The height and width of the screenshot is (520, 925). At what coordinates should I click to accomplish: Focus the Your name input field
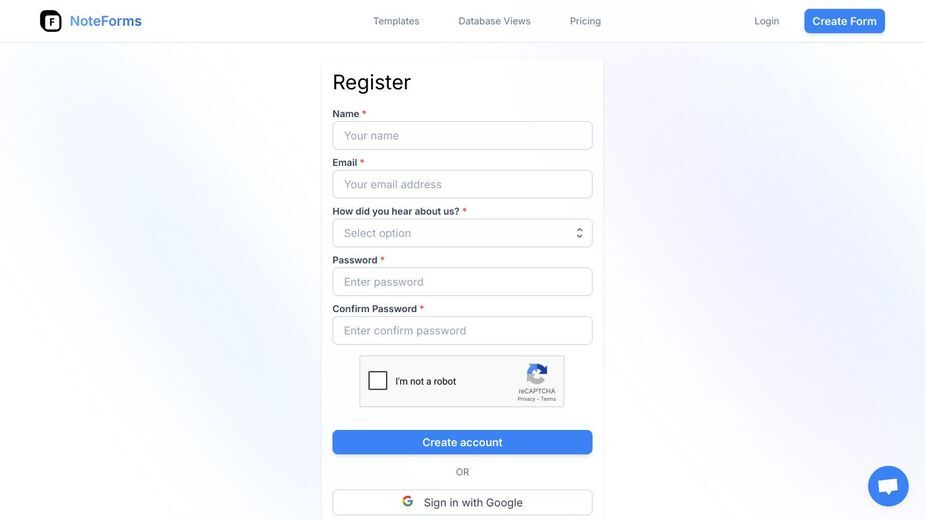[x=462, y=136]
